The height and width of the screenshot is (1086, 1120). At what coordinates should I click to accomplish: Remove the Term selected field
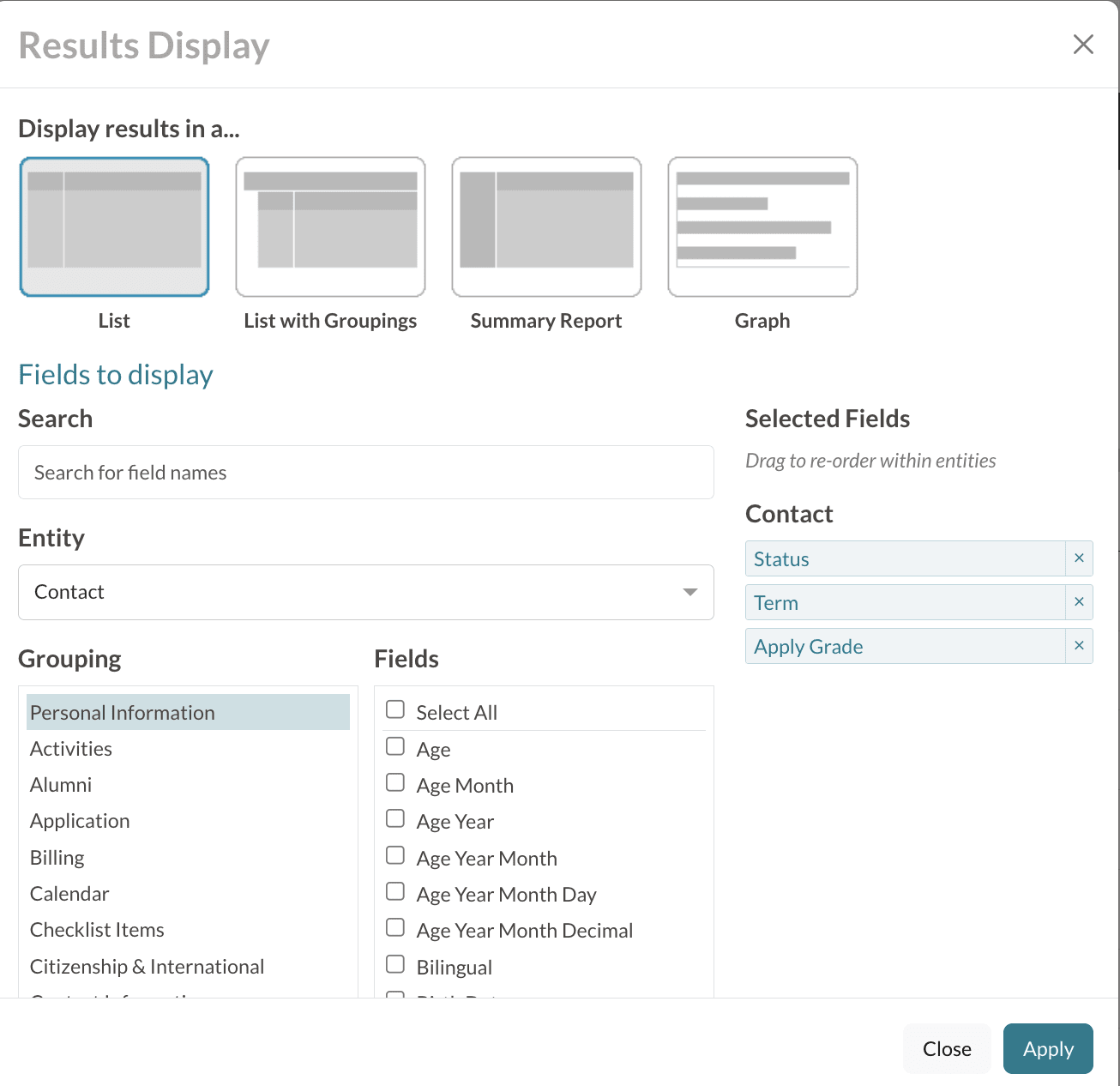click(x=1079, y=602)
